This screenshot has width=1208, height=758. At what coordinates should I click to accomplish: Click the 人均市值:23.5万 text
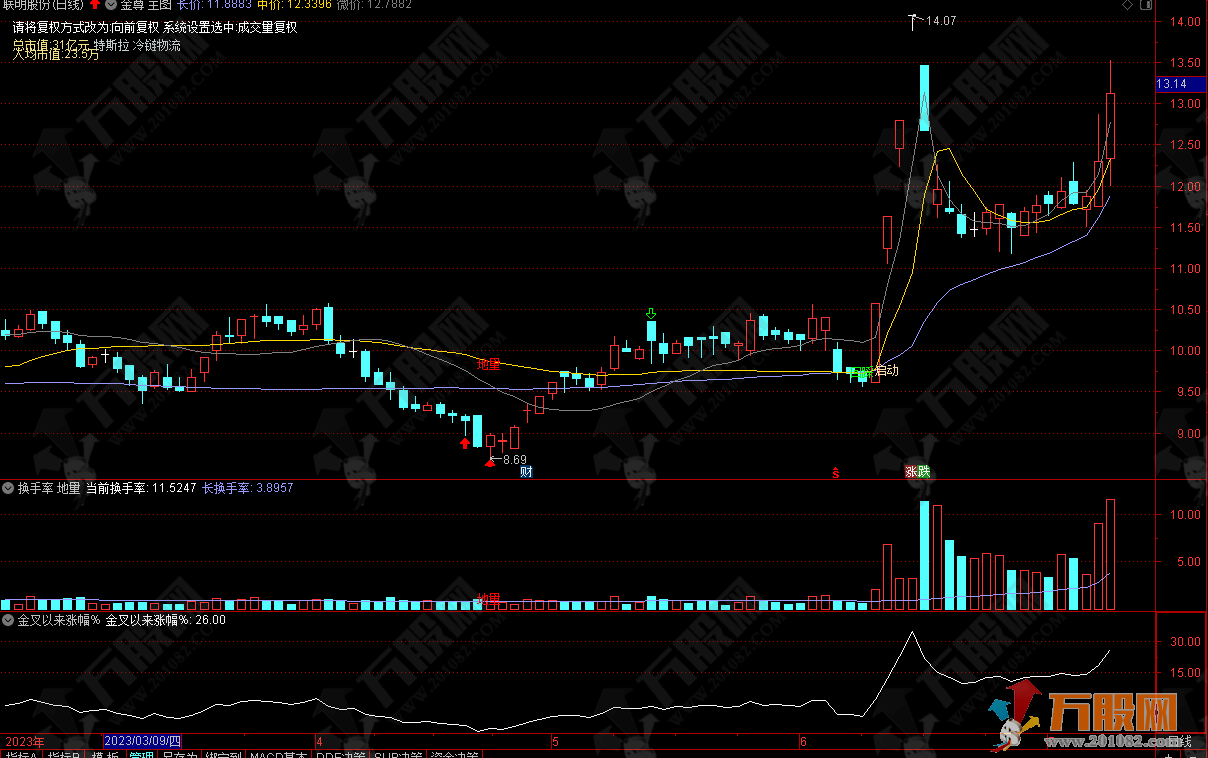56,55
